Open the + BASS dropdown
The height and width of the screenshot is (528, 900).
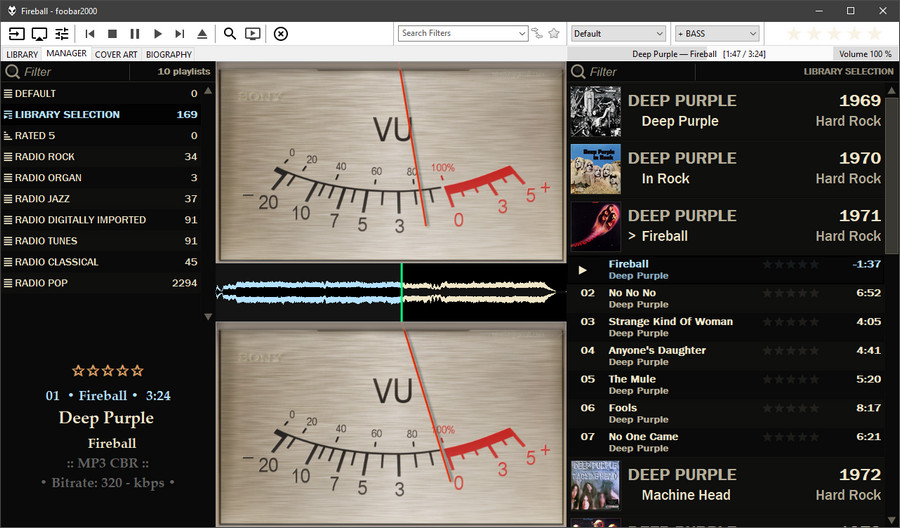click(717, 33)
